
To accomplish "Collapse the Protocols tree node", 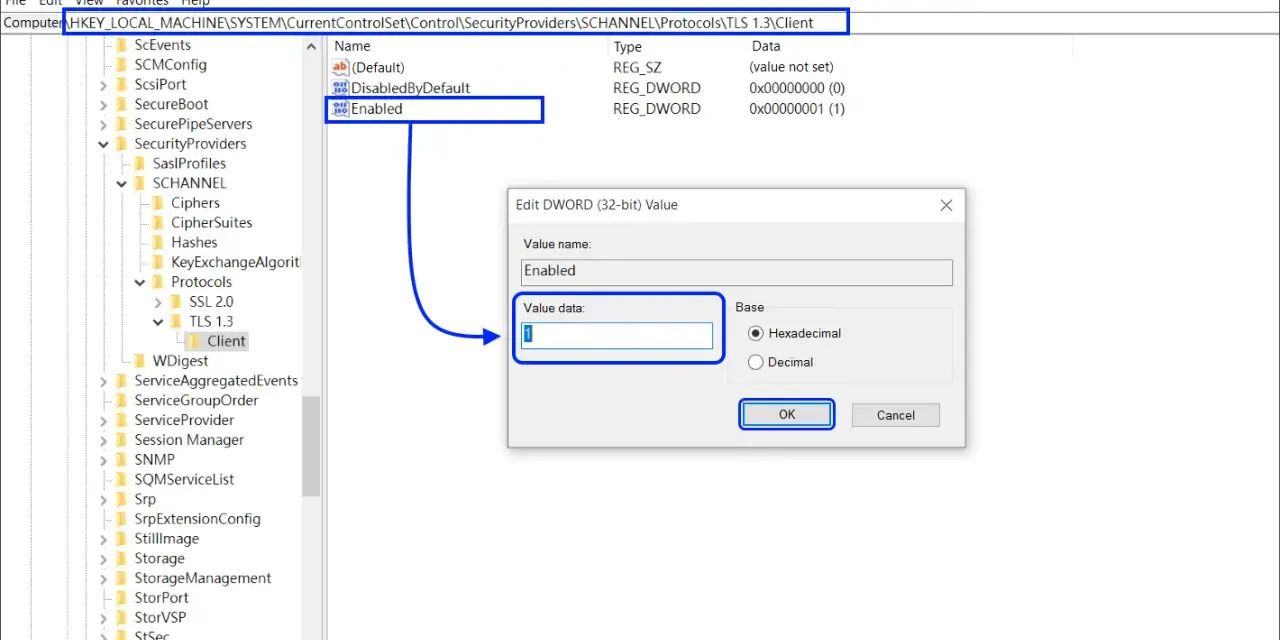I will (x=140, y=282).
